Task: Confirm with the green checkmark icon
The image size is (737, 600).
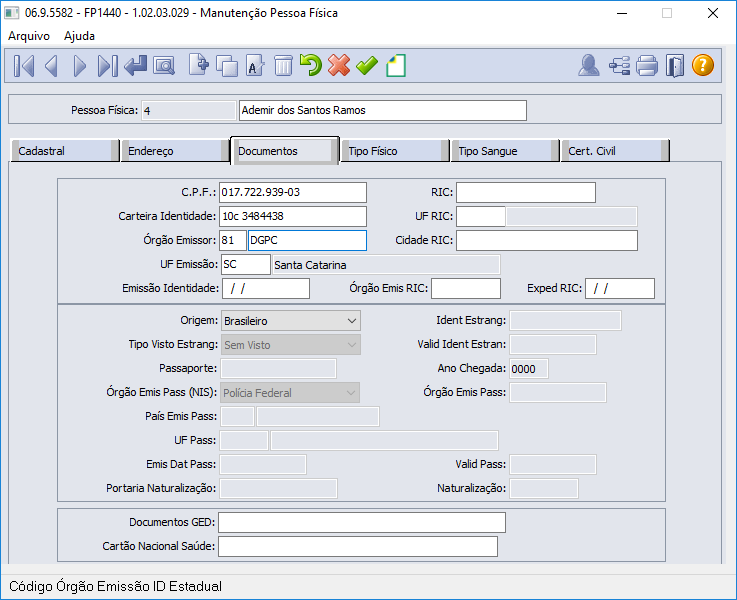Action: (x=367, y=65)
